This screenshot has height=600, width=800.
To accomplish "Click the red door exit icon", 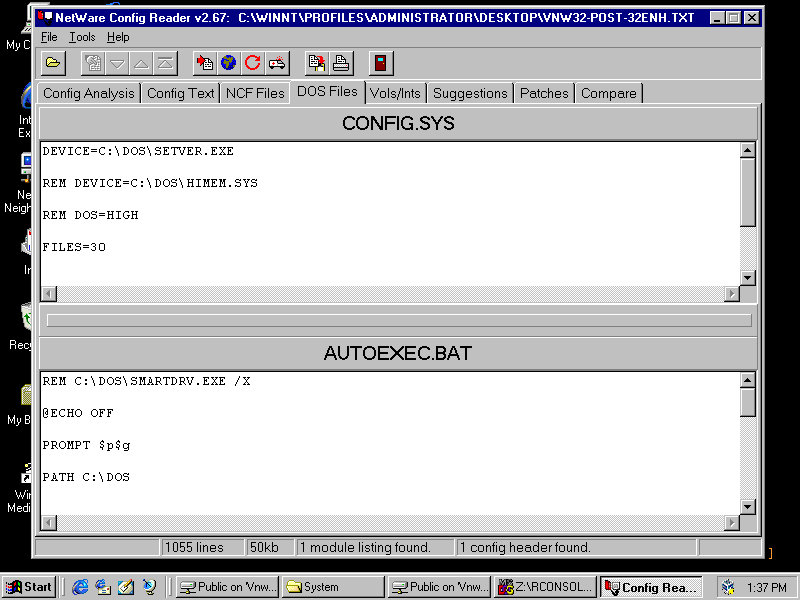I will coord(381,63).
